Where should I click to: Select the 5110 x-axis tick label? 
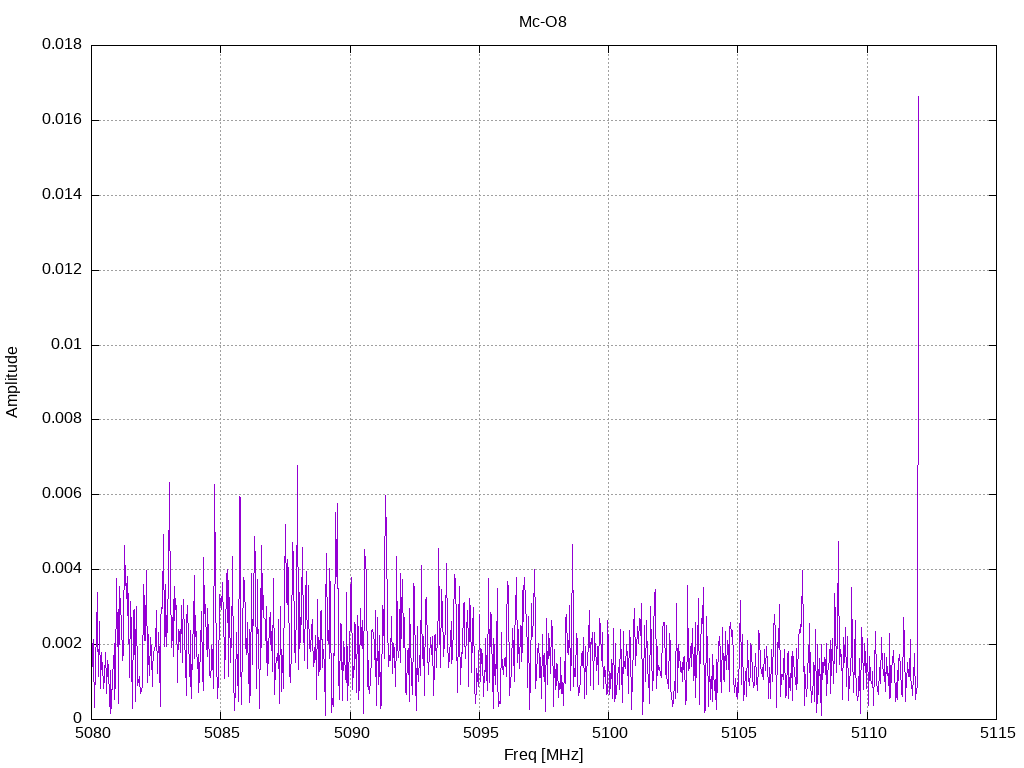coord(867,734)
